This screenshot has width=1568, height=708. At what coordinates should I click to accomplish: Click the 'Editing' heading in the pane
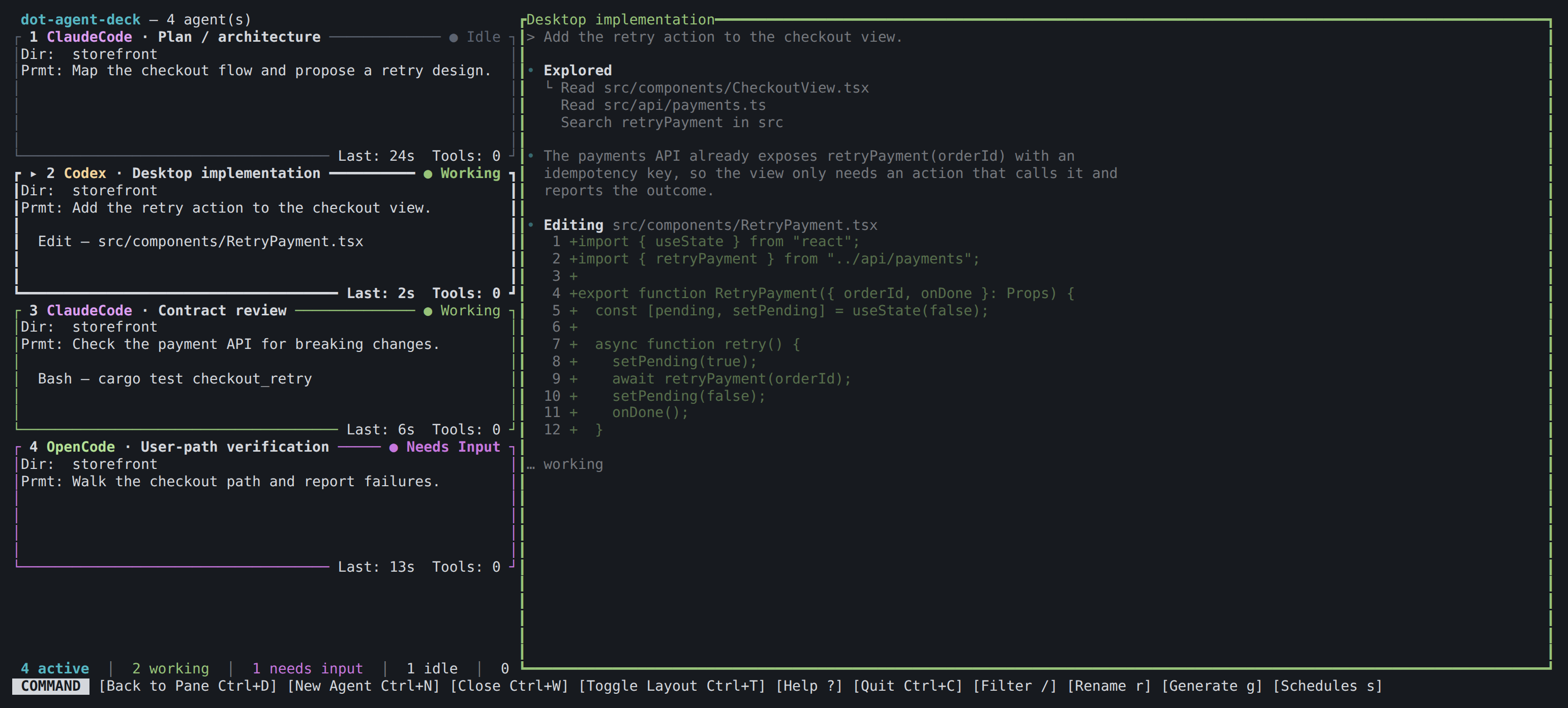574,225
